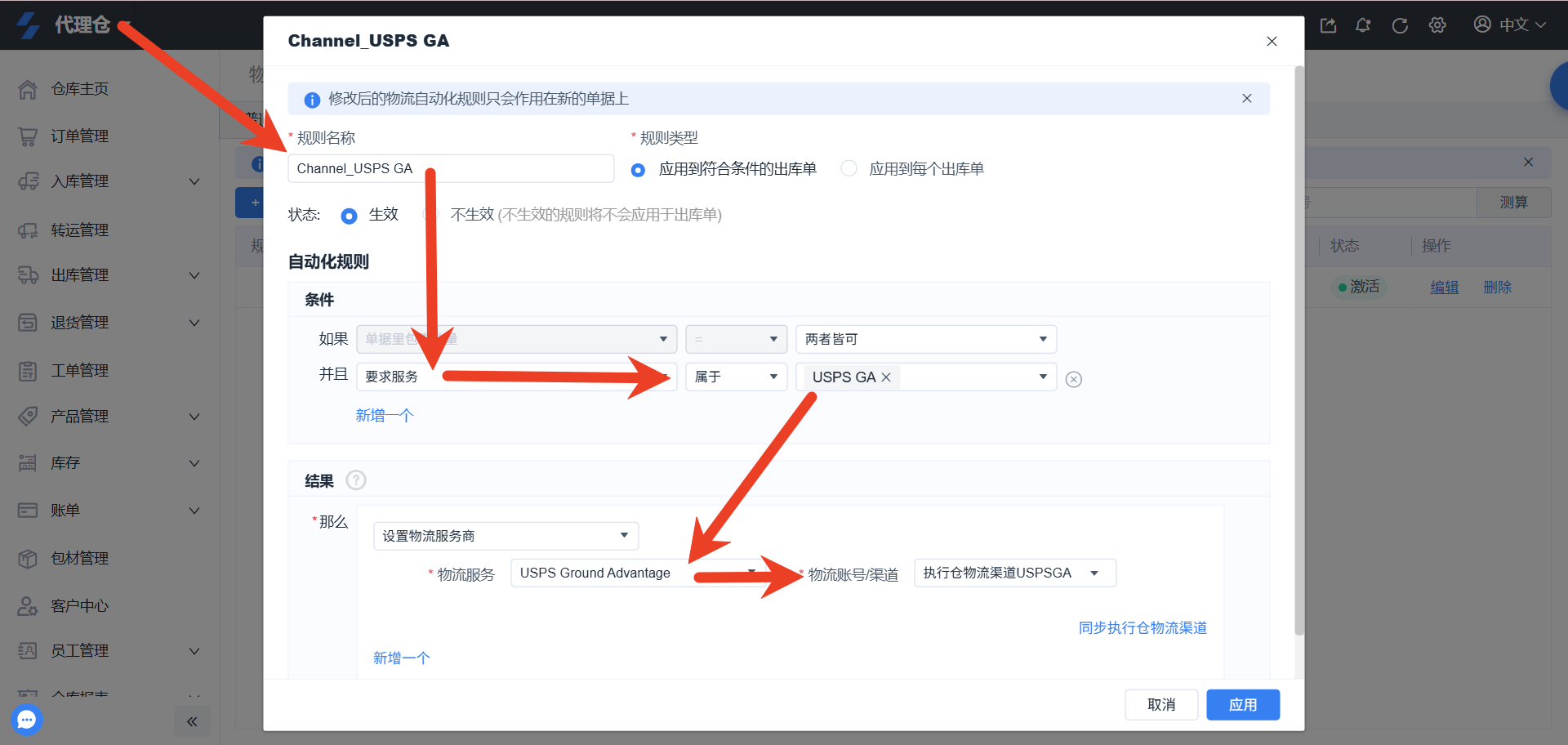This screenshot has width=1568, height=745.
Task: Expand the 产品管理 menu chevron
Action: [x=194, y=417]
